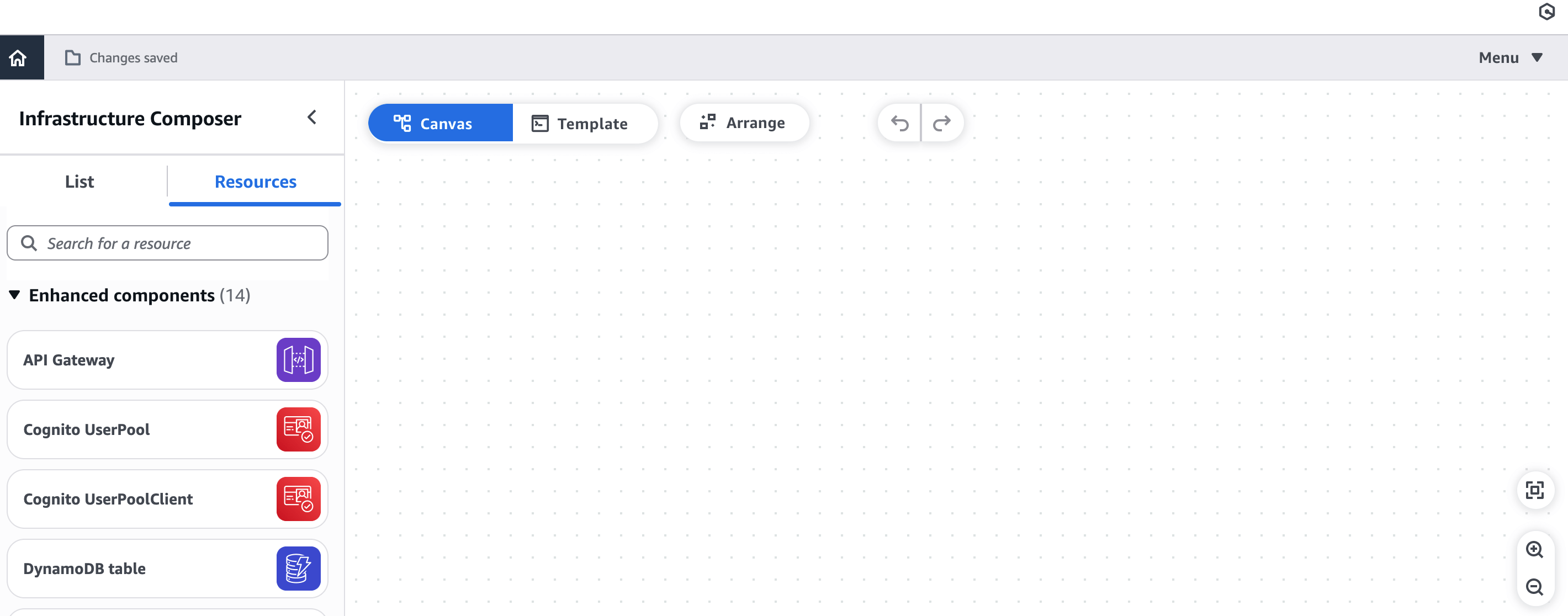Click the API Gateway purple icon
The width and height of the screenshot is (1568, 616).
[298, 360]
